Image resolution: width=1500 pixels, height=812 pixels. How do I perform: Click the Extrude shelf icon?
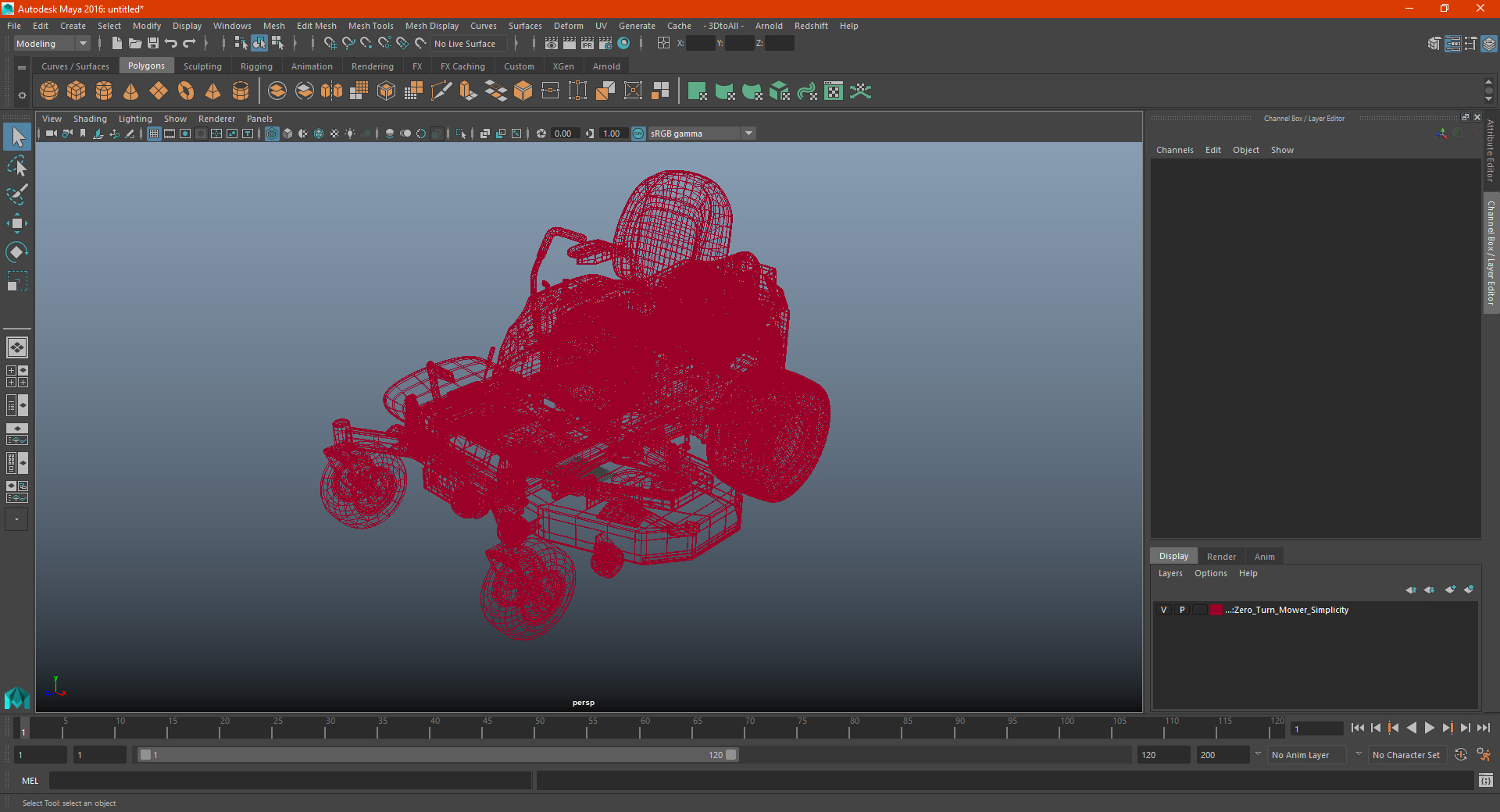tap(469, 91)
